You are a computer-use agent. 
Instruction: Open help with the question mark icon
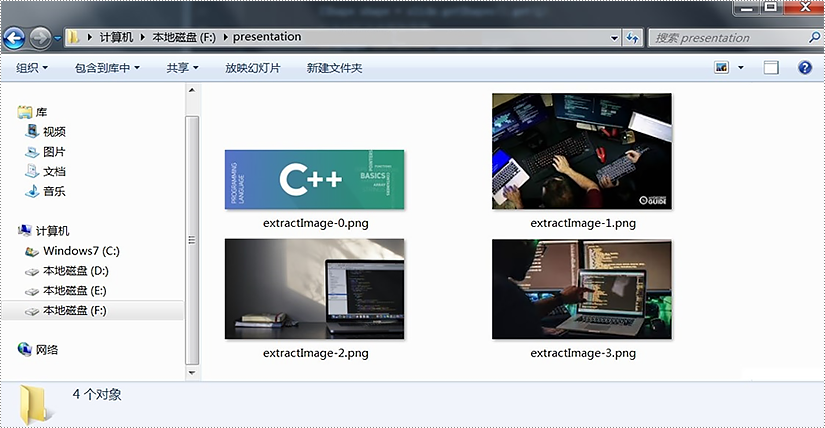[x=804, y=67]
